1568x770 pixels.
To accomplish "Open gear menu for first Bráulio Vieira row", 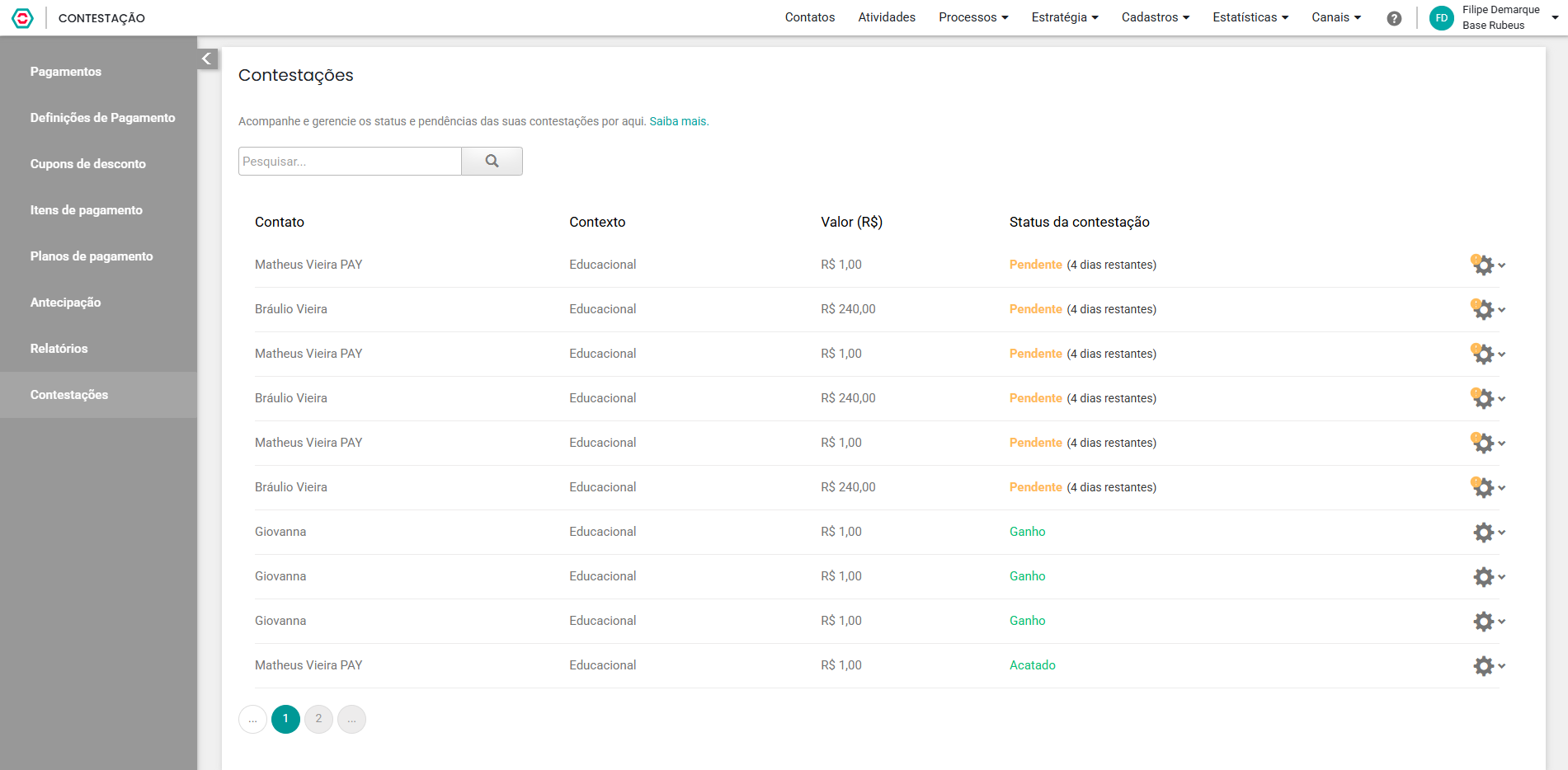I will (1489, 309).
